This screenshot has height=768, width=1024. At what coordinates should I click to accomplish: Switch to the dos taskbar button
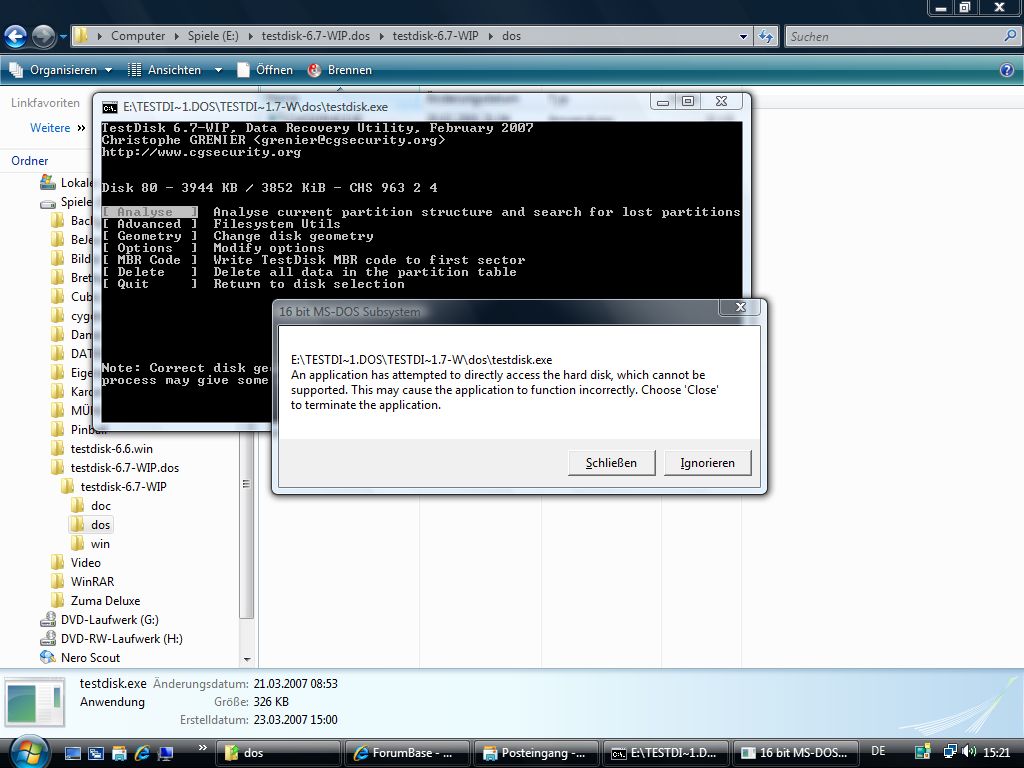(x=280, y=753)
